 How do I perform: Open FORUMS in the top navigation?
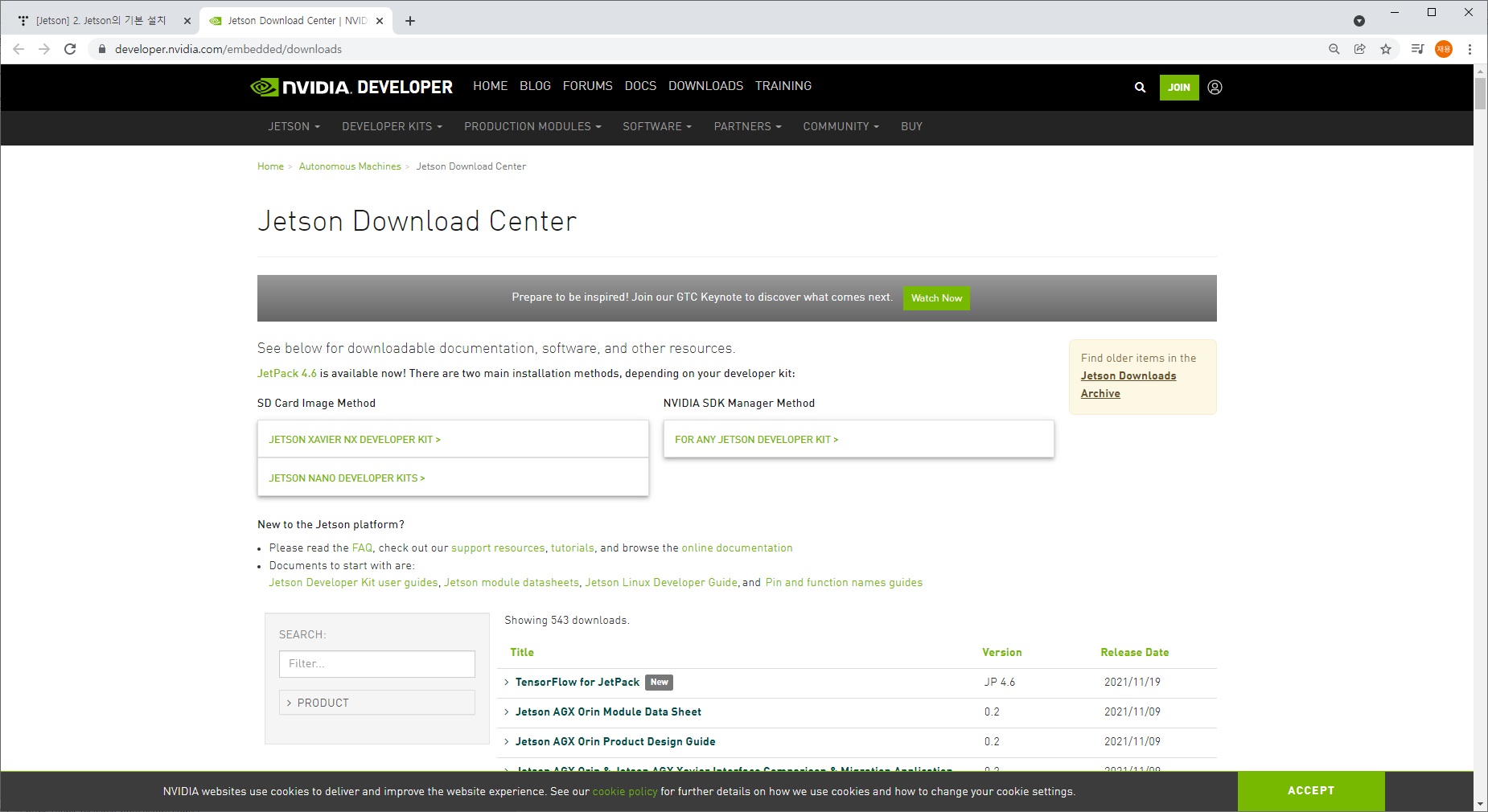(587, 86)
